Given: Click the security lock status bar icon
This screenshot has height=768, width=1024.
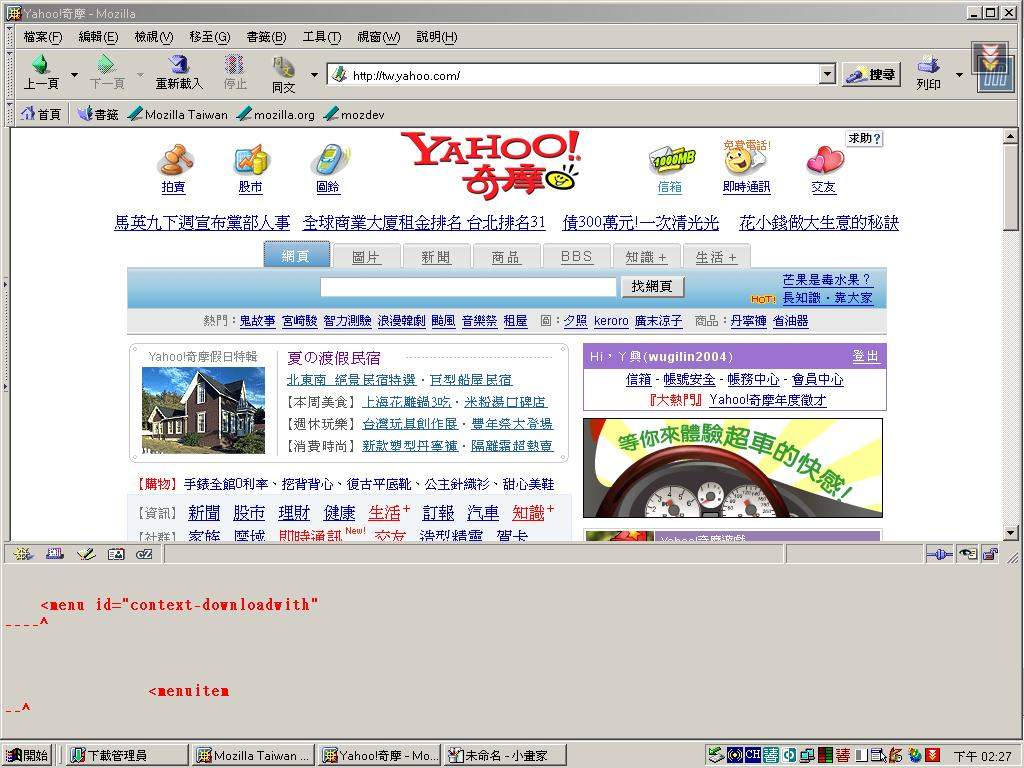Looking at the screenshot, I should point(990,554).
